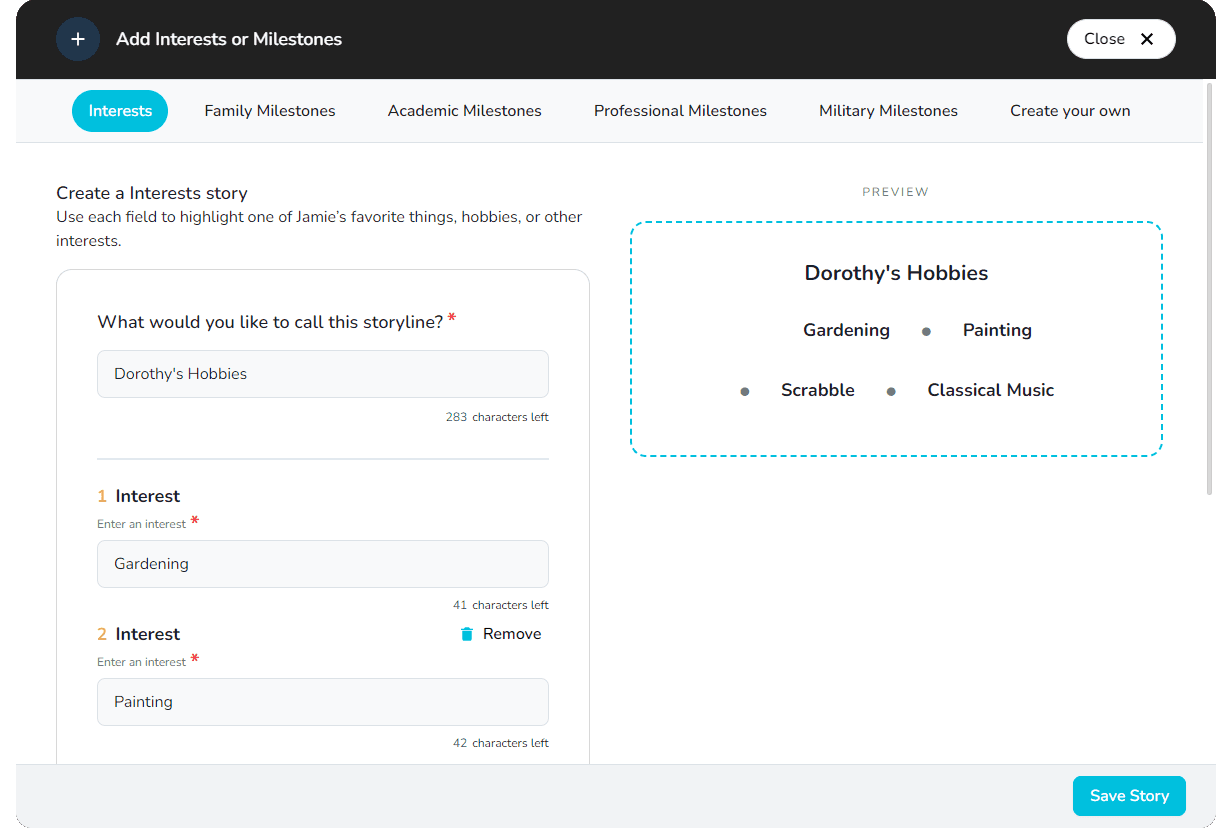Go to the Professional Milestones tab
The image size is (1230, 828).
click(680, 111)
